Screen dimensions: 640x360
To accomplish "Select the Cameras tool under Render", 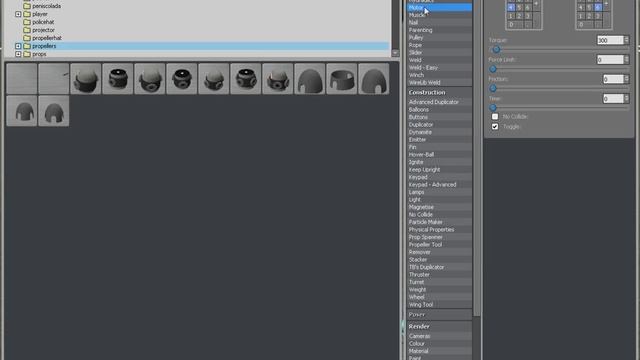I will click(439, 336).
